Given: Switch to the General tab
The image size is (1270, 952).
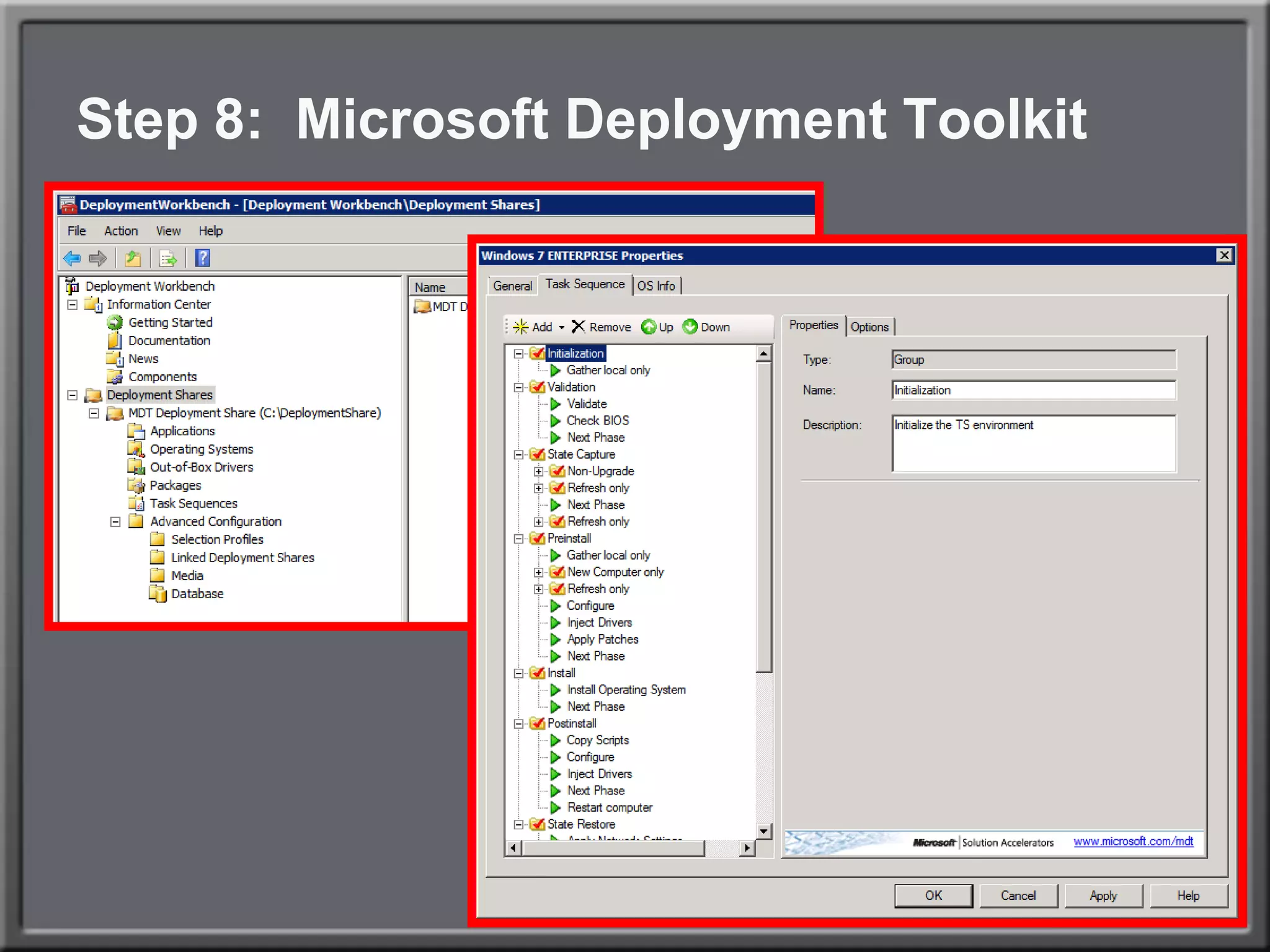Looking at the screenshot, I should 512,286.
